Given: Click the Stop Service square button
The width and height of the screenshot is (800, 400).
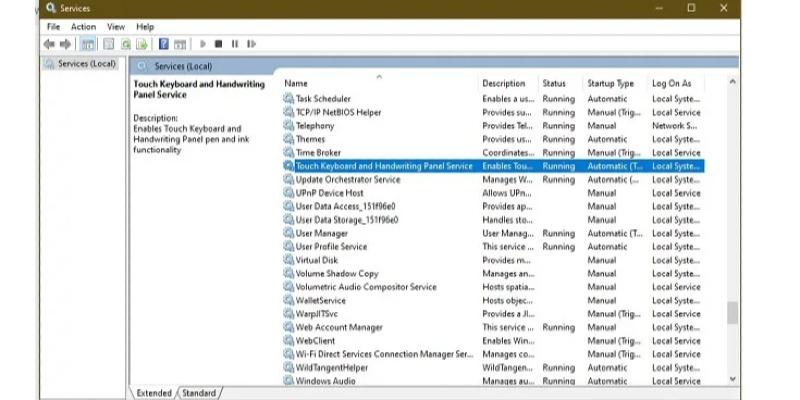Looking at the screenshot, I should point(218,44).
